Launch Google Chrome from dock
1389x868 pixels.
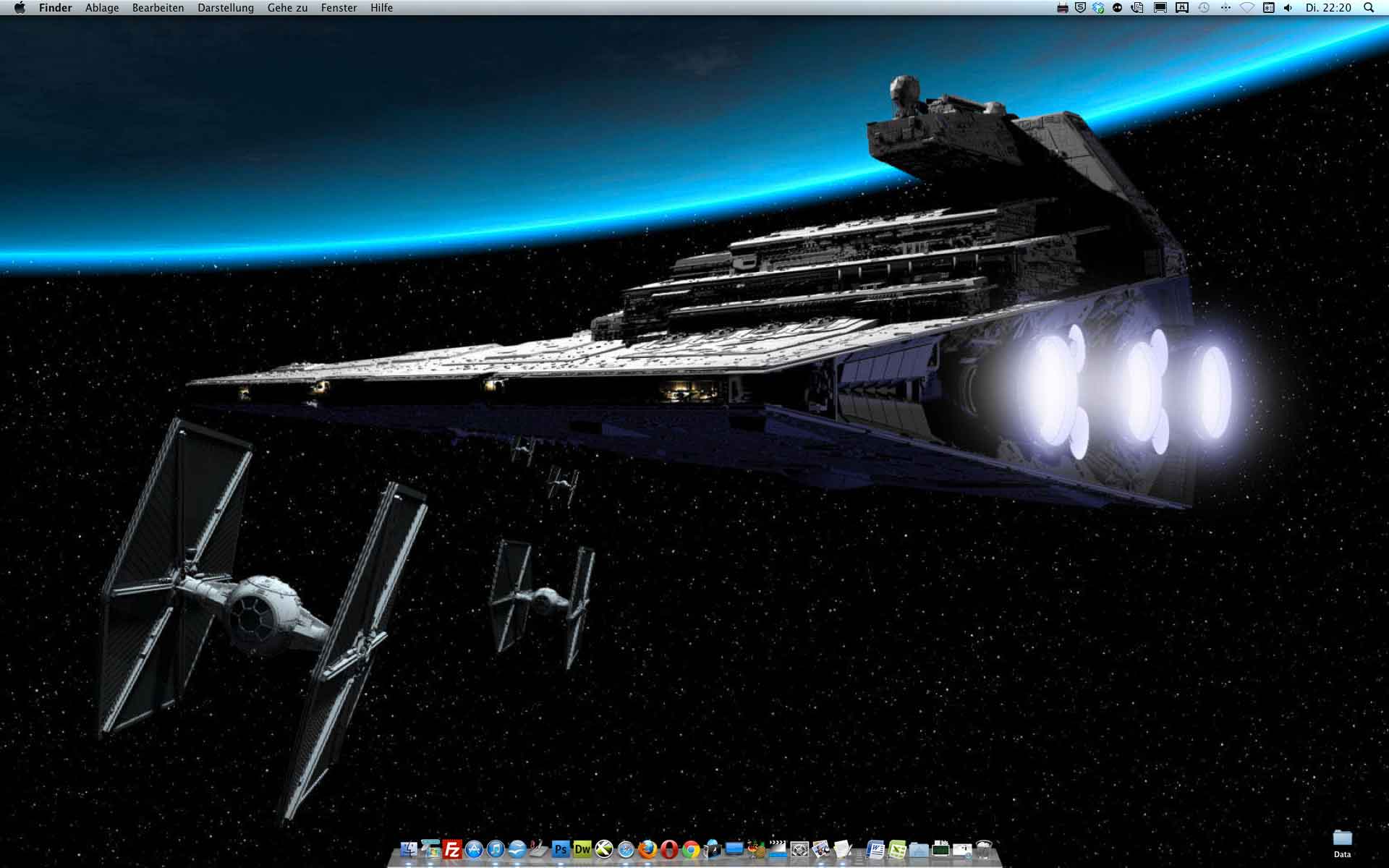pos(691,849)
